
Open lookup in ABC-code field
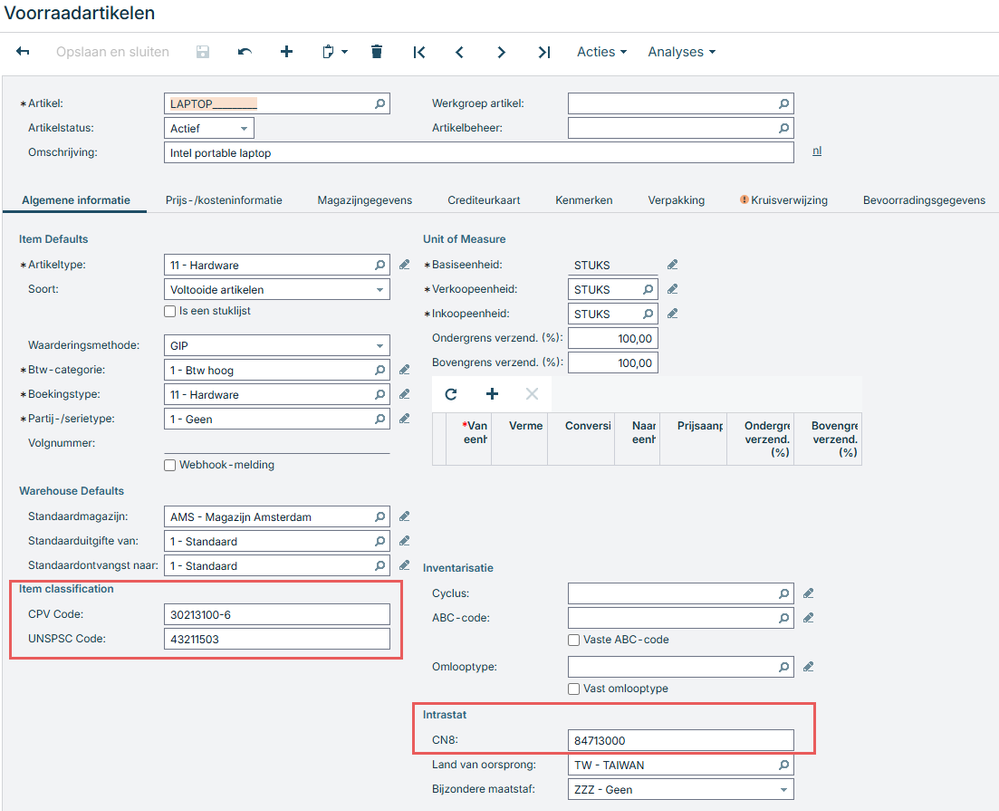[x=784, y=618]
